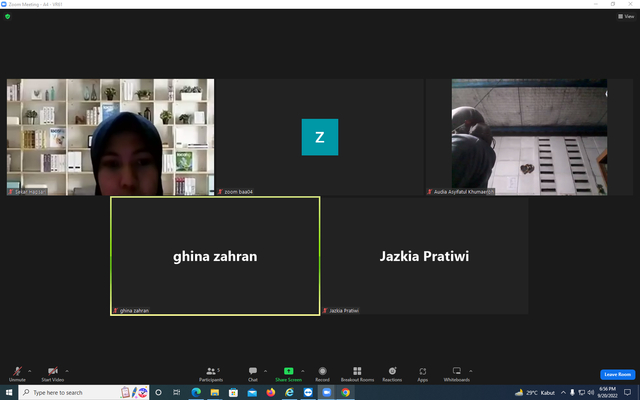Open the View layout menu
The image size is (640, 400).
[626, 16]
